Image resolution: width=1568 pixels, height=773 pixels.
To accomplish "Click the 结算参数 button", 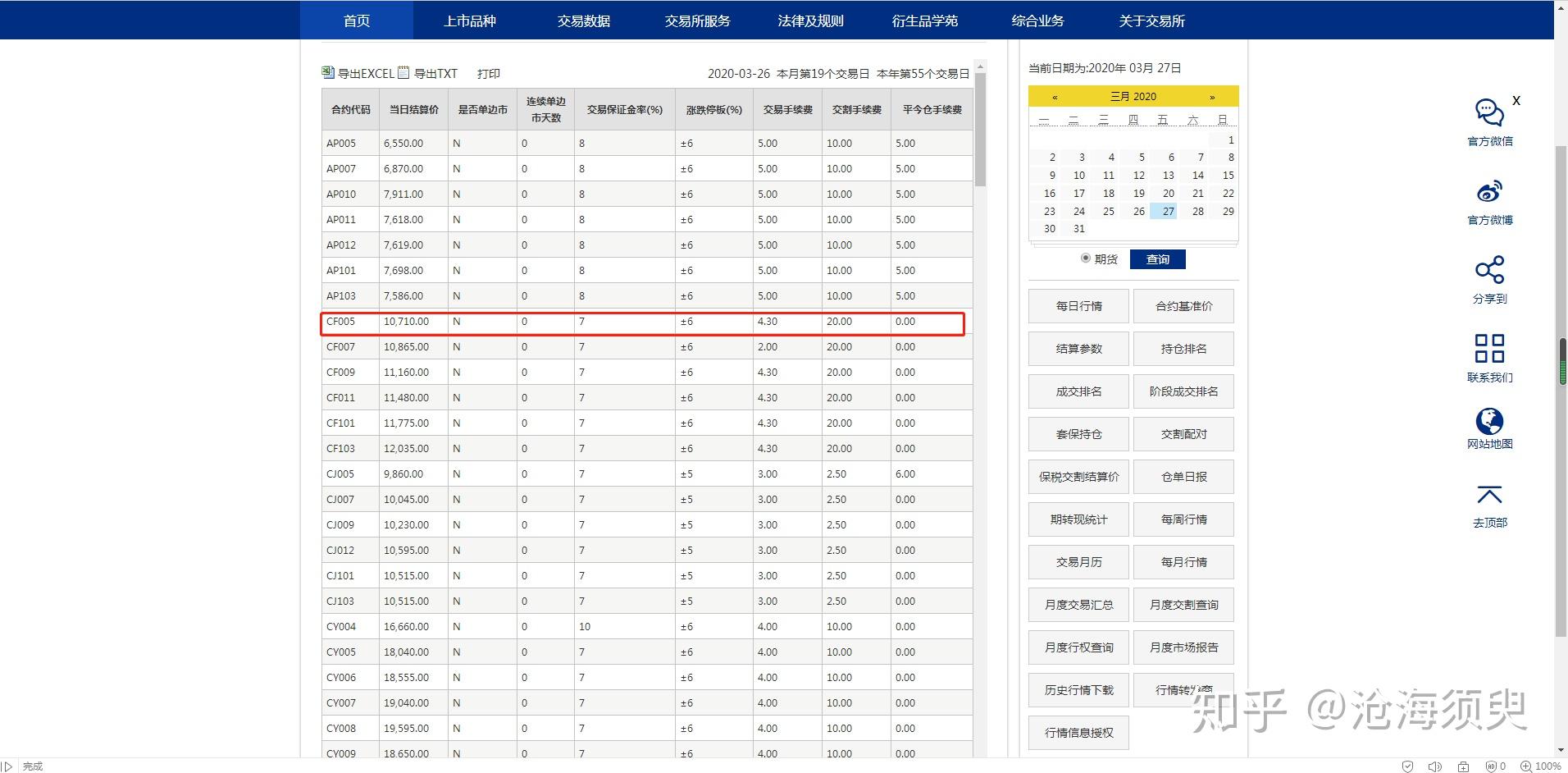I will click(1078, 349).
